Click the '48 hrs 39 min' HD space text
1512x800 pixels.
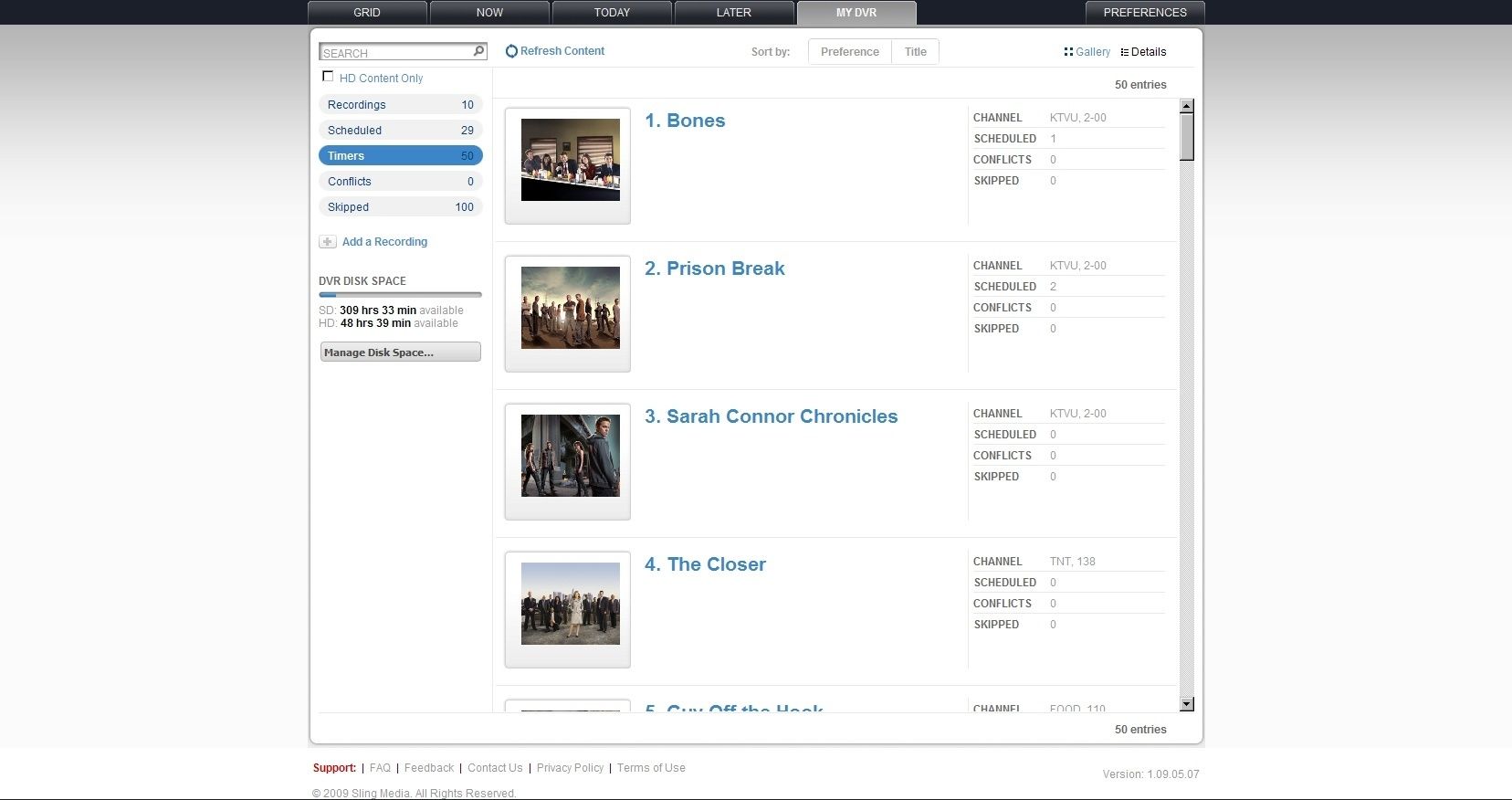point(375,323)
